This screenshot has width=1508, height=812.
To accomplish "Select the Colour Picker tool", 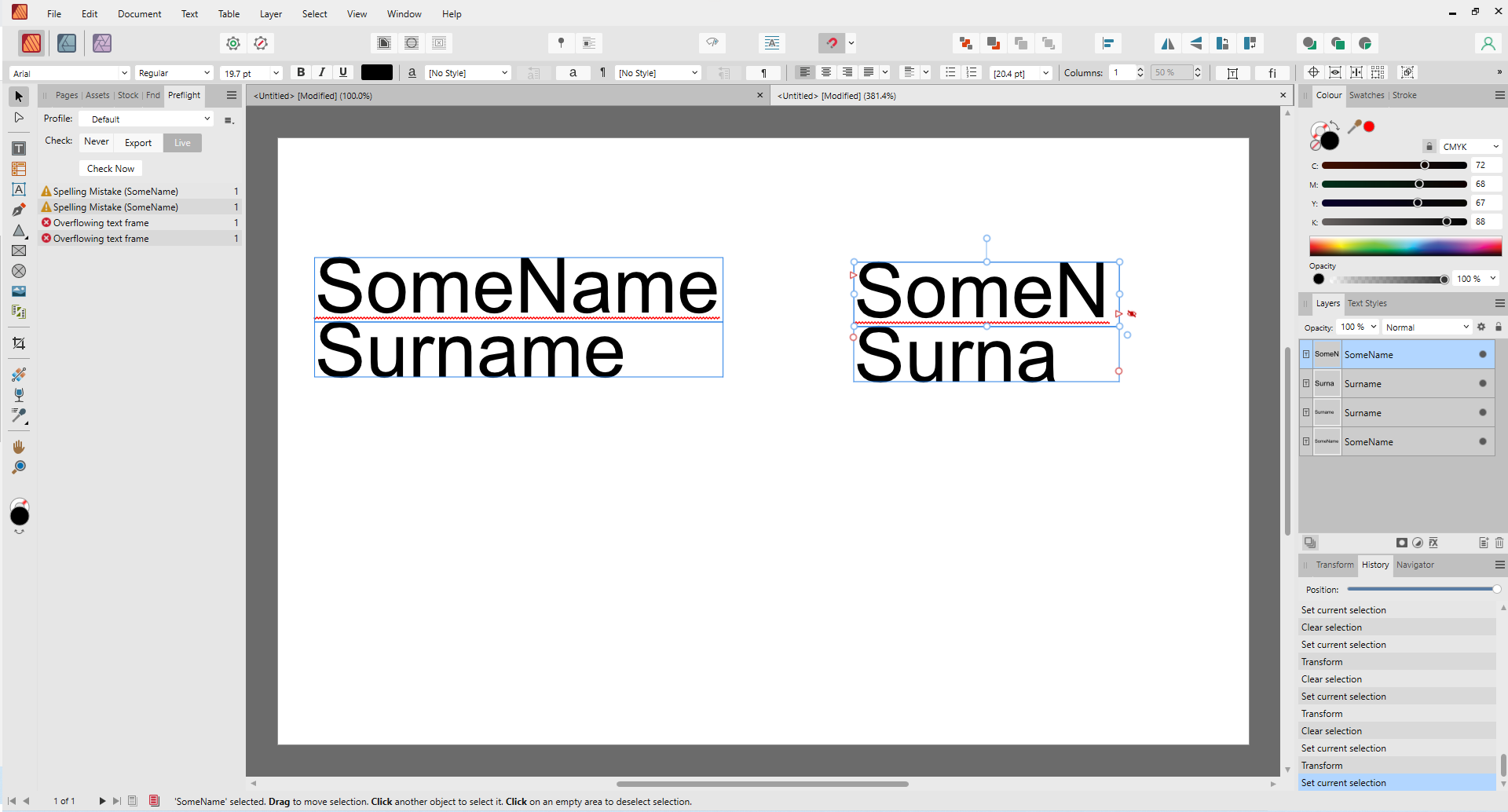I will (x=19, y=415).
